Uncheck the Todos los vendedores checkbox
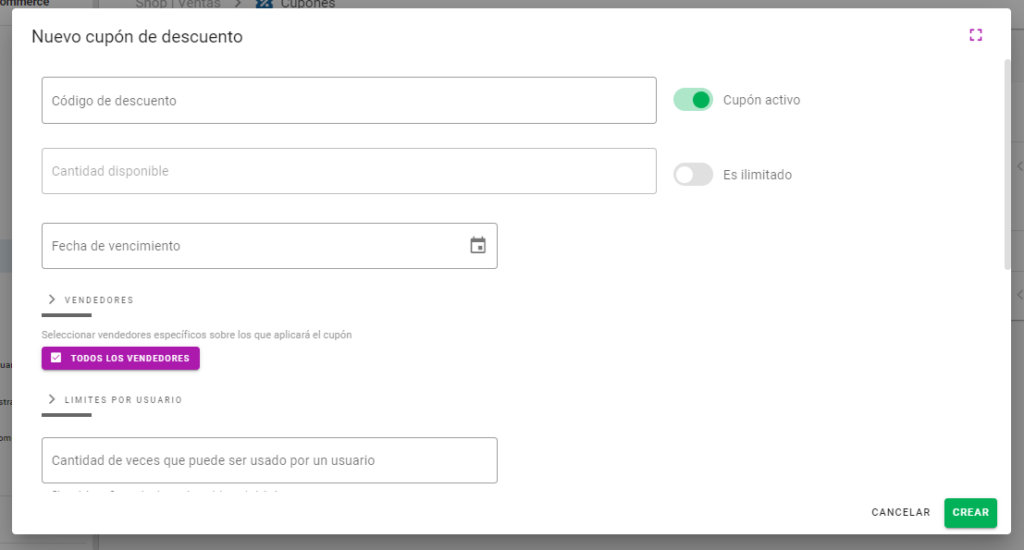This screenshot has height=550, width=1024. tap(56, 358)
